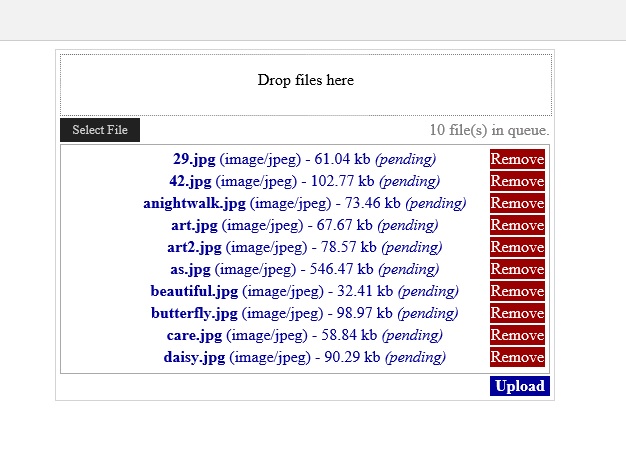The width and height of the screenshot is (626, 473).
Task: Select the art2.jpg file name
Action: click(x=194, y=247)
